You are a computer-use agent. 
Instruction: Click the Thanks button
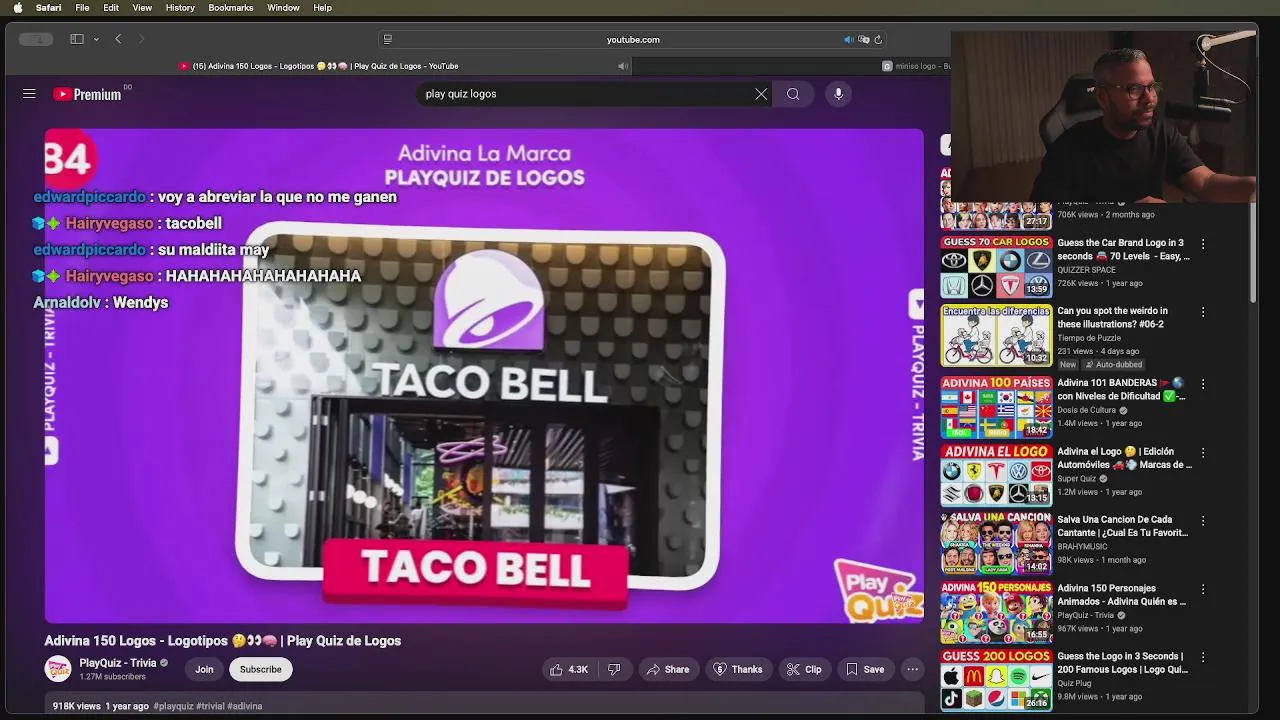(x=737, y=669)
